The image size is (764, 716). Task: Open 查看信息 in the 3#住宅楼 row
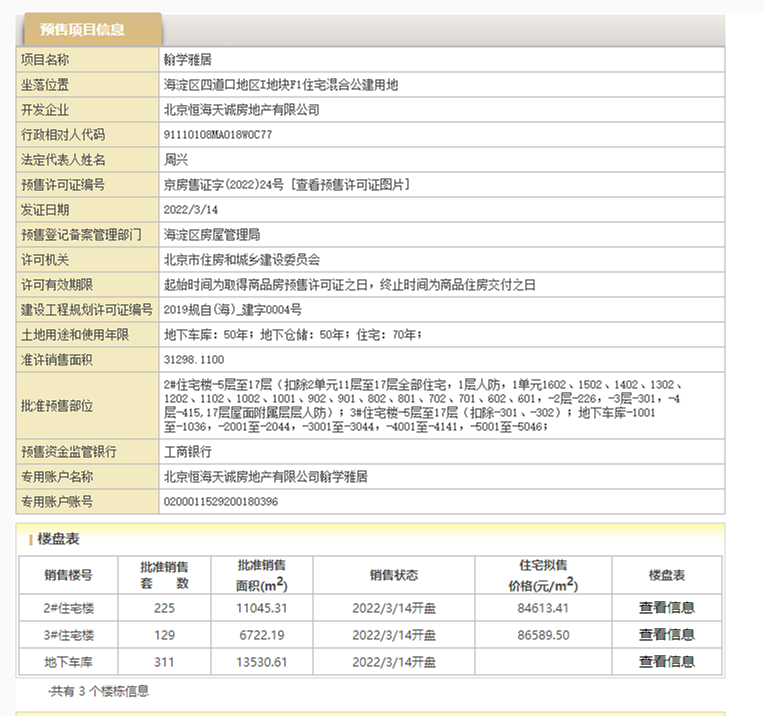pos(667,634)
